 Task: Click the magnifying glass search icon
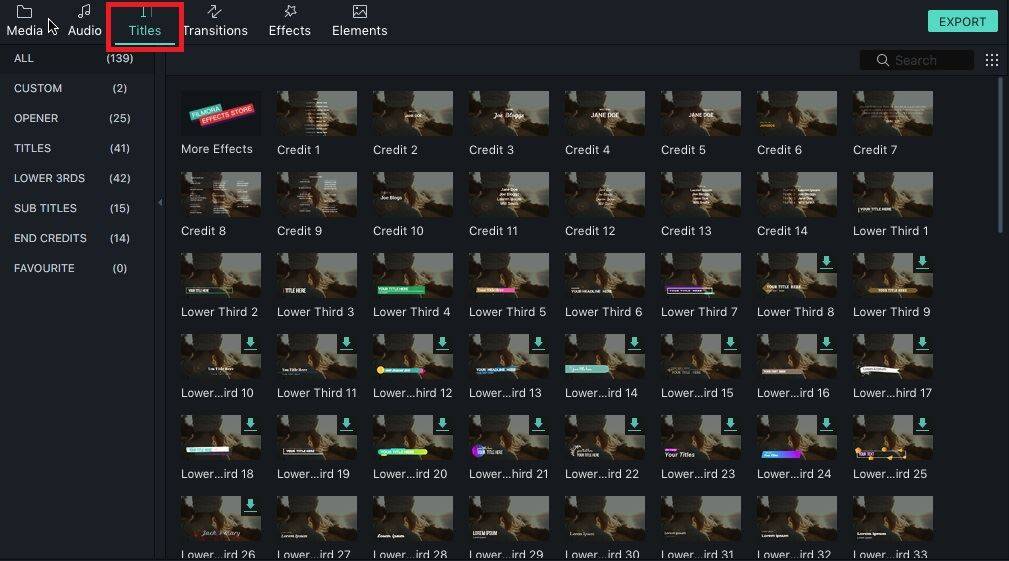click(x=882, y=60)
